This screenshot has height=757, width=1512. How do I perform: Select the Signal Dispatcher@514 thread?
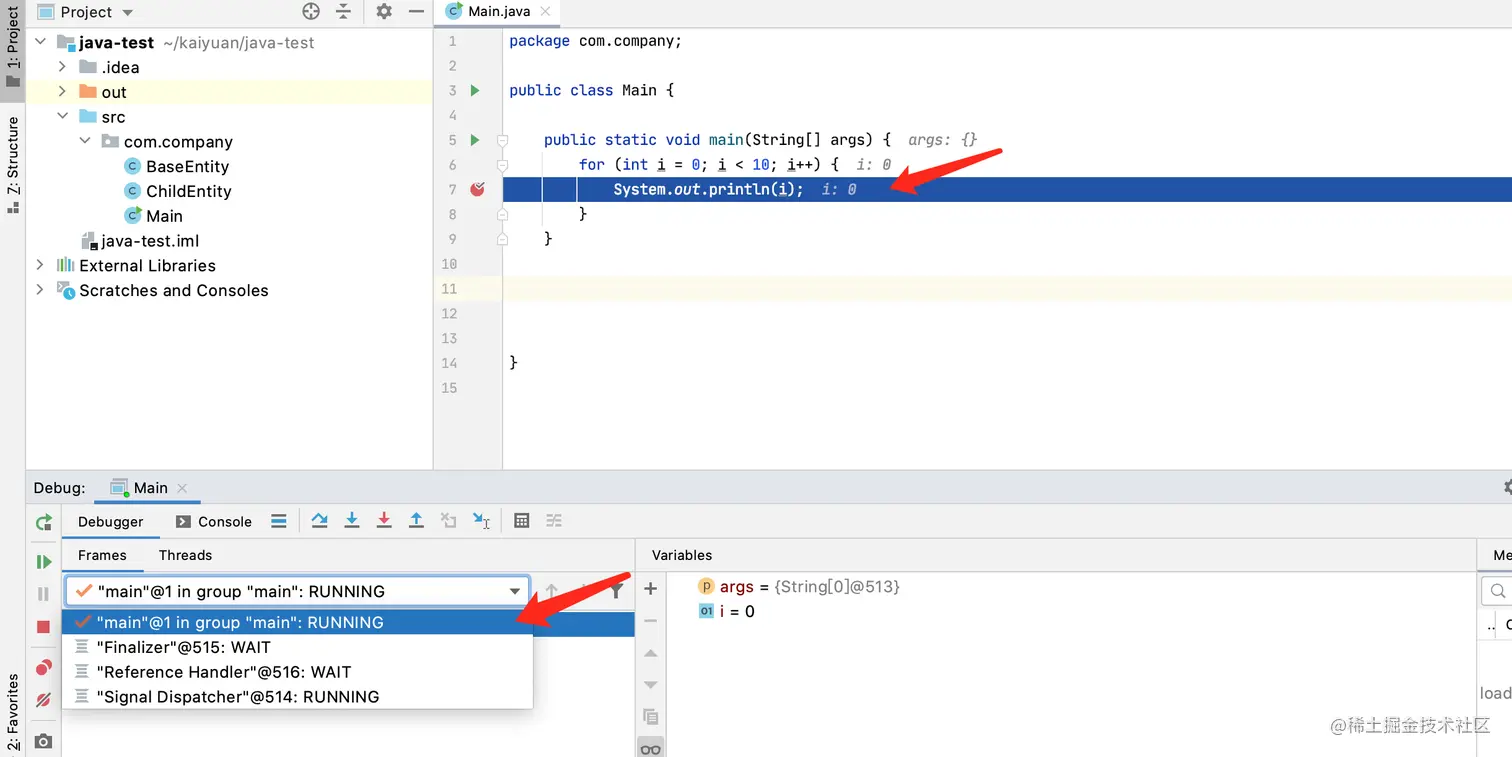297,697
